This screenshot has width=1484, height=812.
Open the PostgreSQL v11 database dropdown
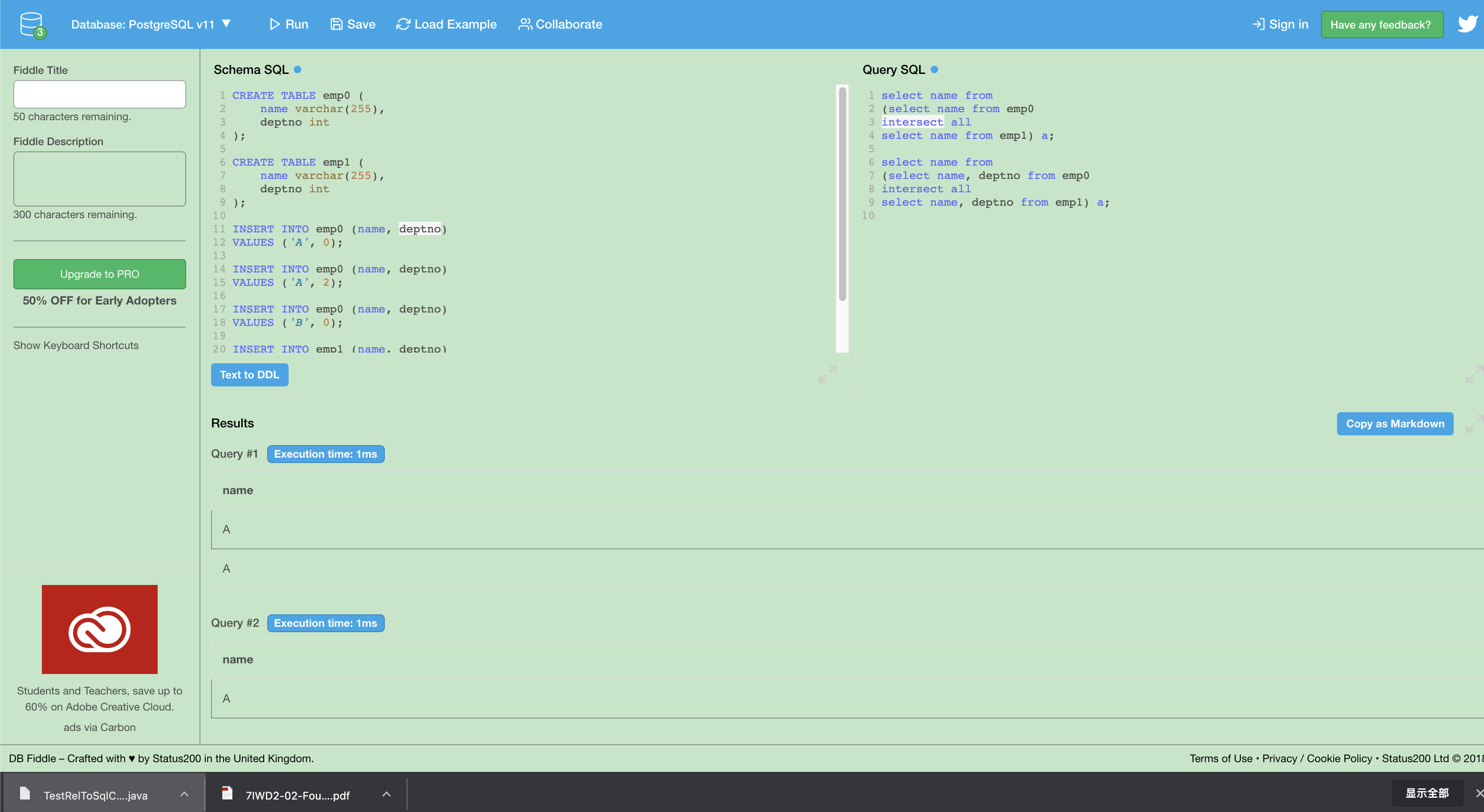coord(151,24)
